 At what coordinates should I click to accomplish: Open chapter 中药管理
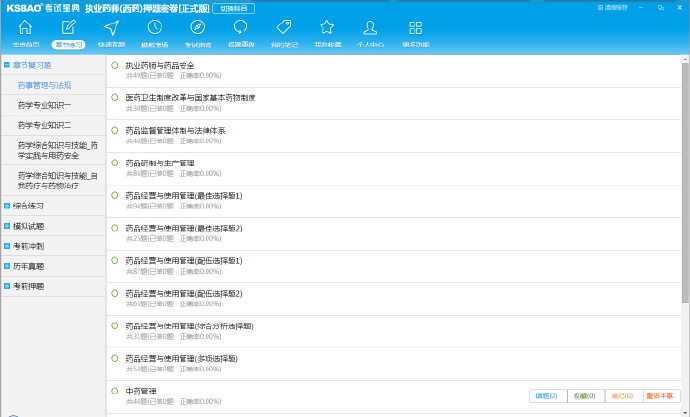141,391
